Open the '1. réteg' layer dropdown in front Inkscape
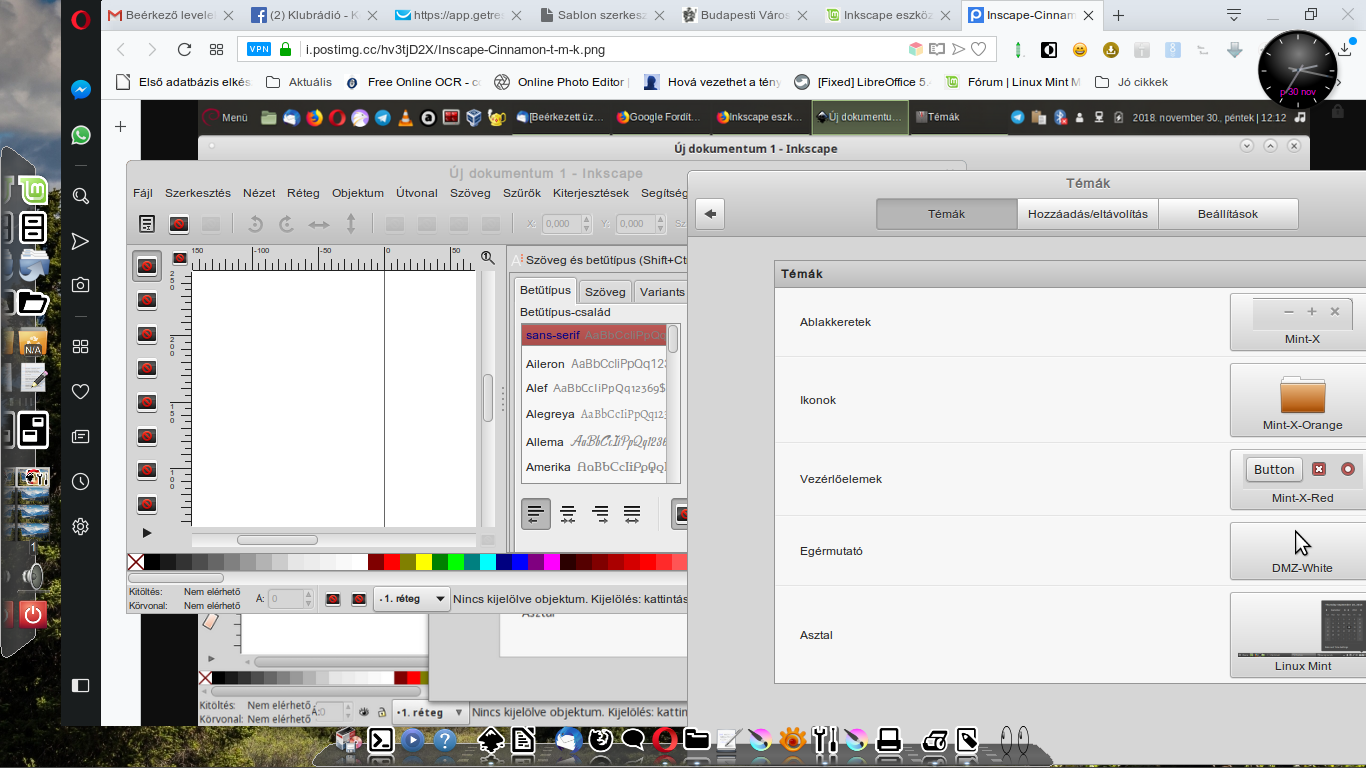The width and height of the screenshot is (1366, 768). point(412,599)
